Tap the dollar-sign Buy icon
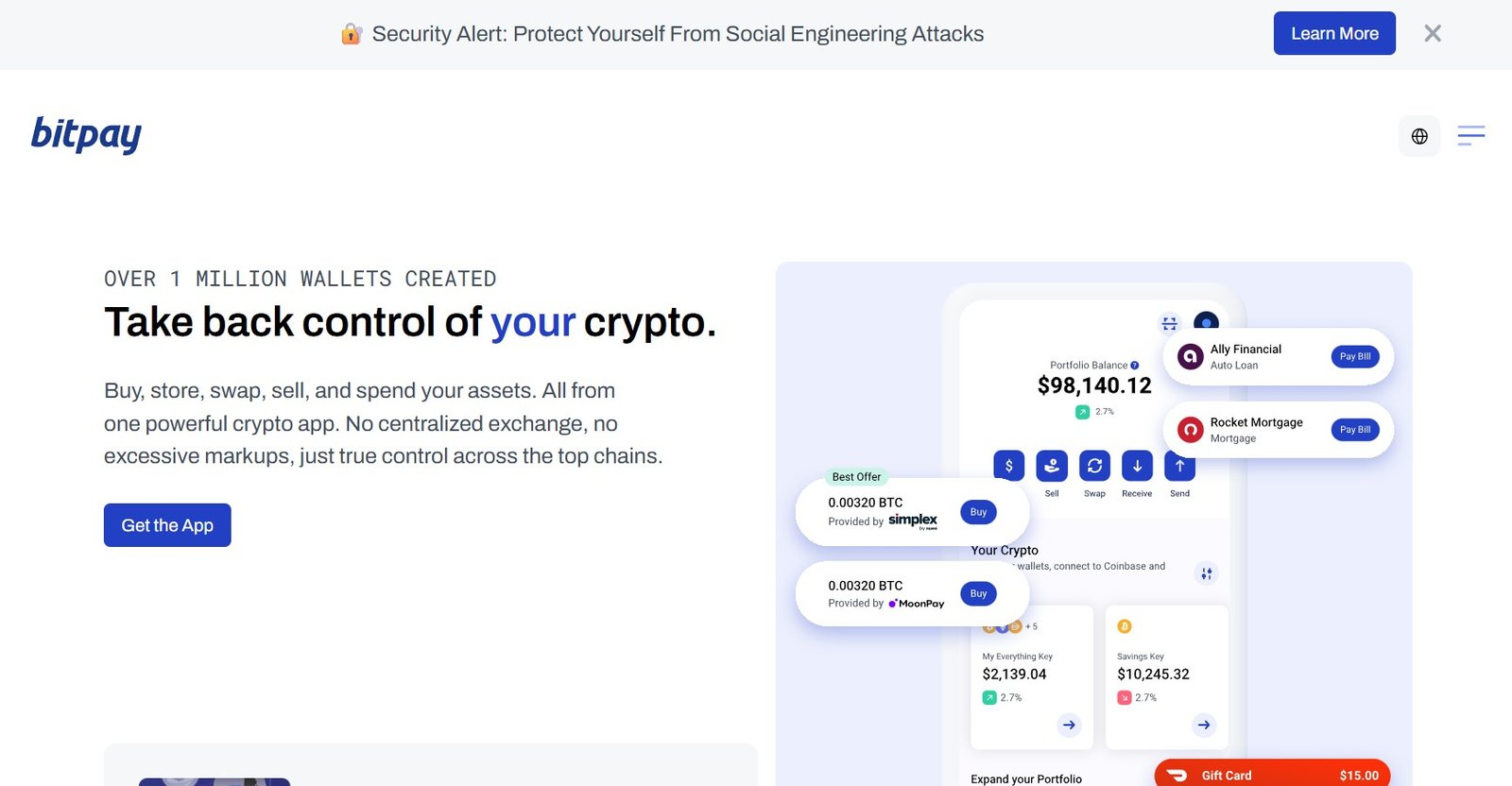 click(1008, 466)
